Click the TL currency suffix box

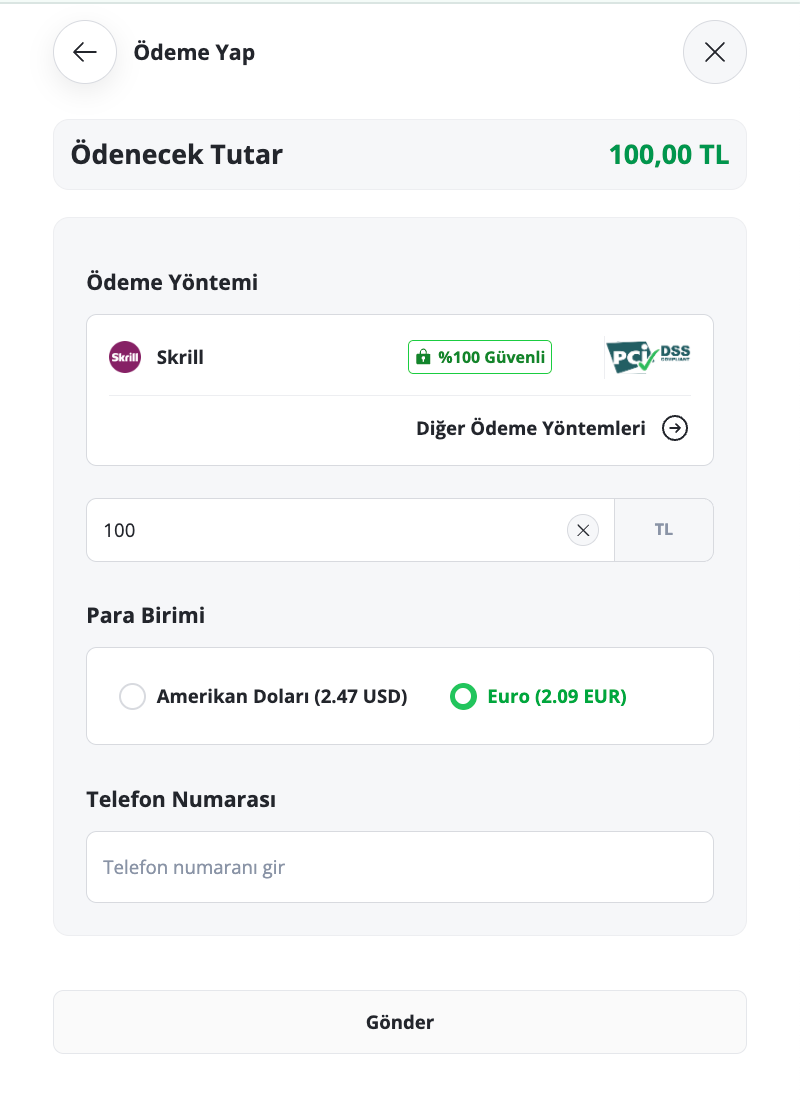click(664, 530)
